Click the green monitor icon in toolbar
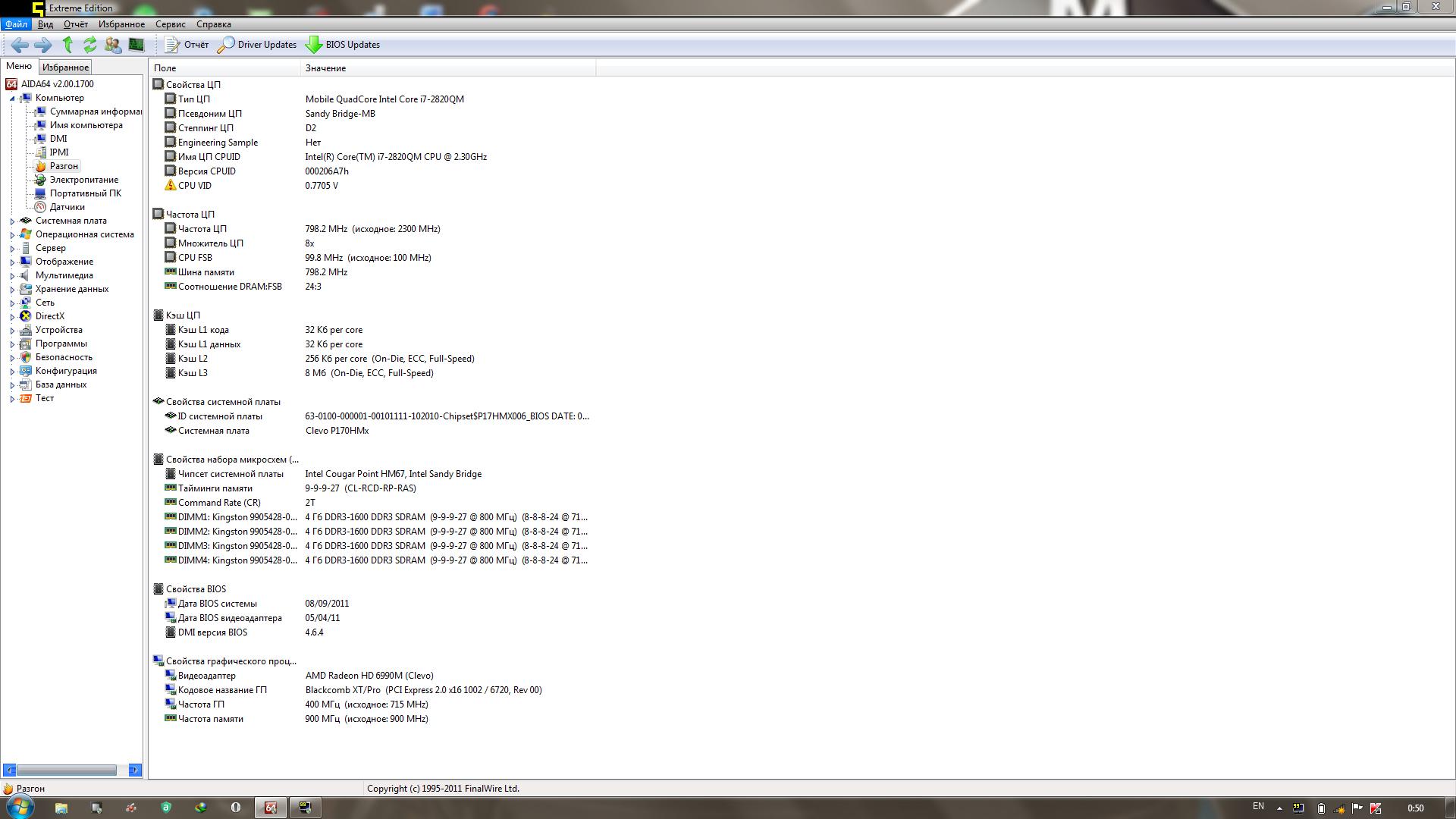The height and width of the screenshot is (819, 1456). point(136,45)
